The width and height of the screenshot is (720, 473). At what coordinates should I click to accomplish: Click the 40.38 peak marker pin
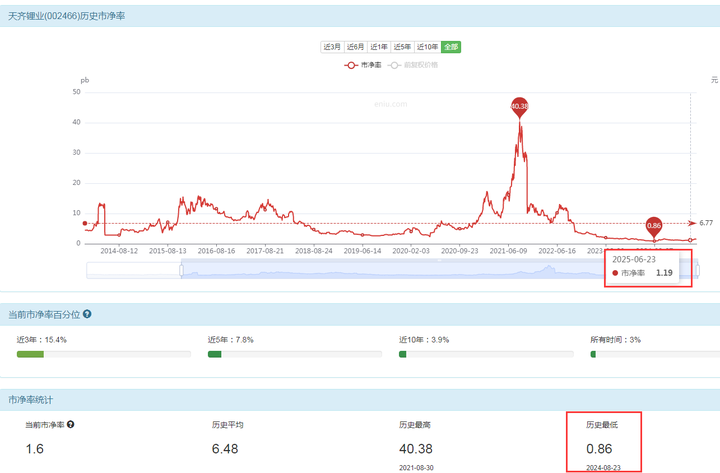point(519,107)
